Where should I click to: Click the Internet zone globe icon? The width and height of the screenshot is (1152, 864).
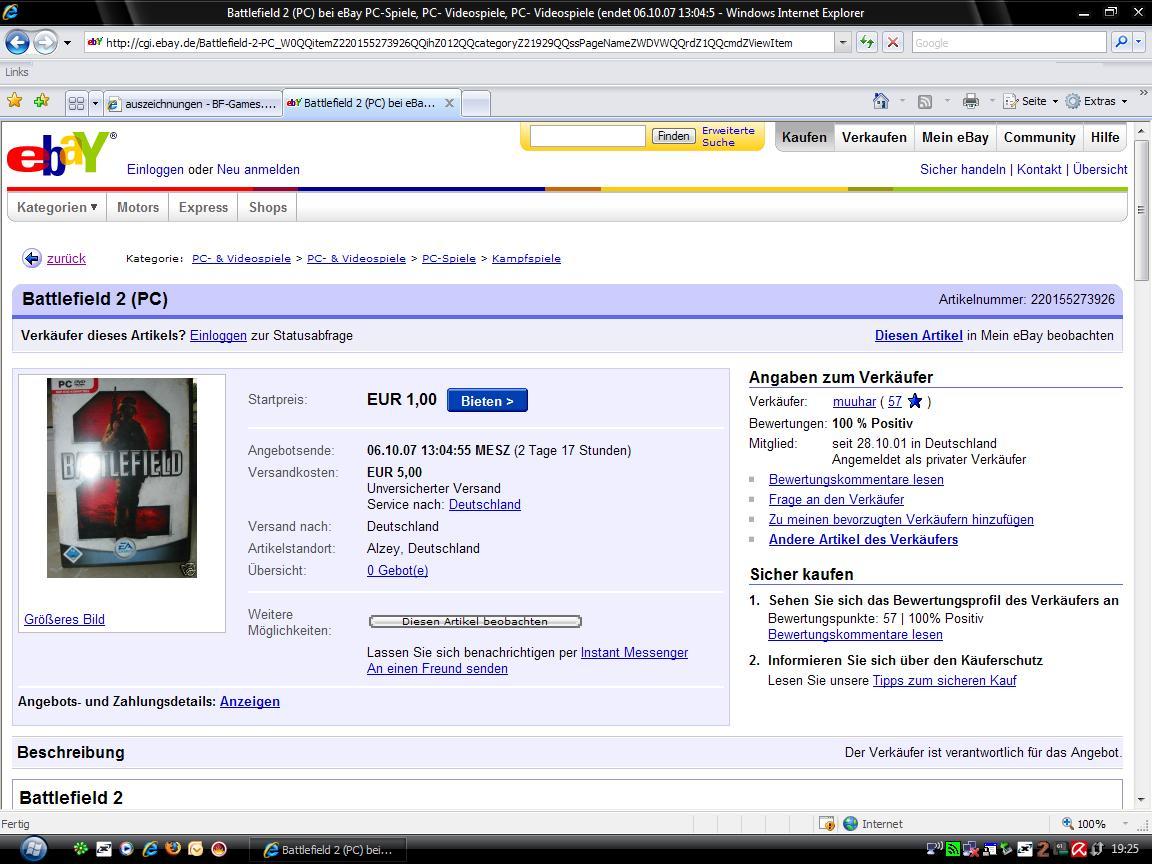851,824
